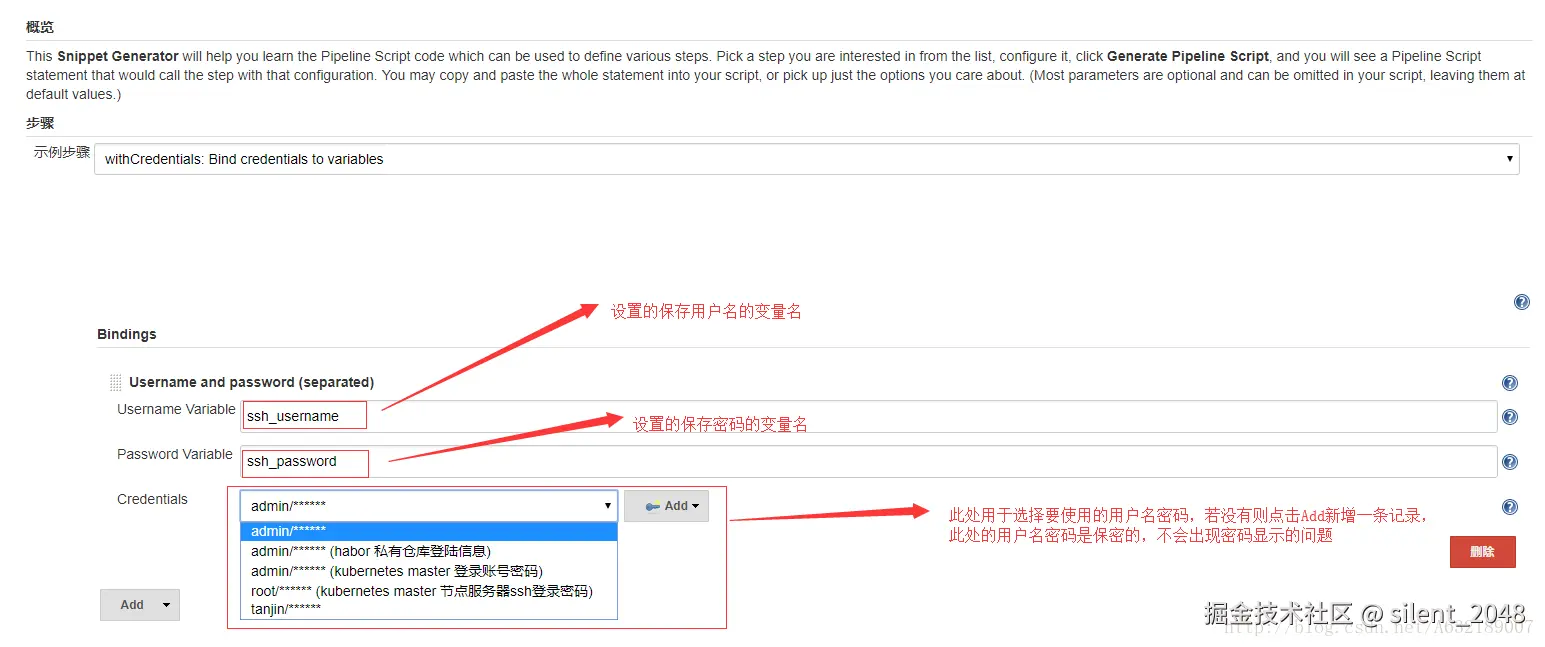Open help icon for Username Variable field

click(1510, 417)
